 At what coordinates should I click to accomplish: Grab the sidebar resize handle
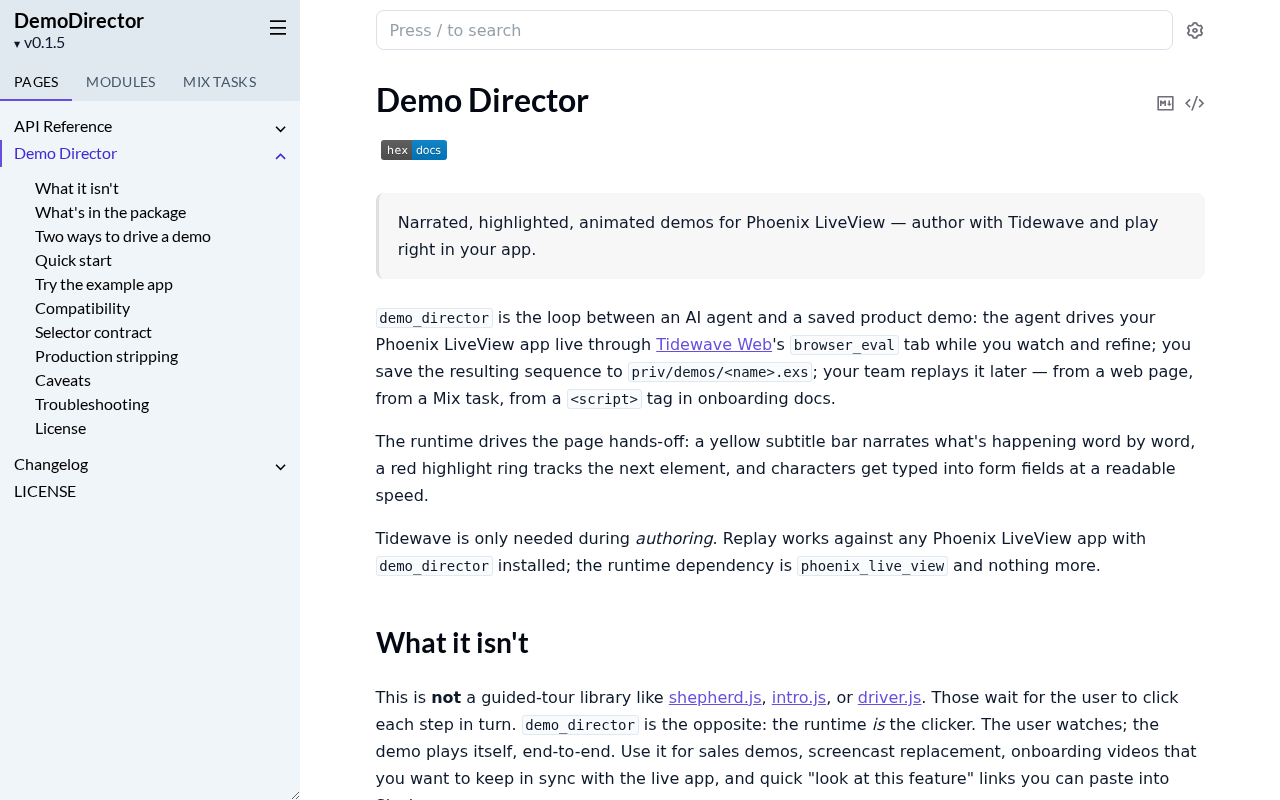tap(294, 794)
